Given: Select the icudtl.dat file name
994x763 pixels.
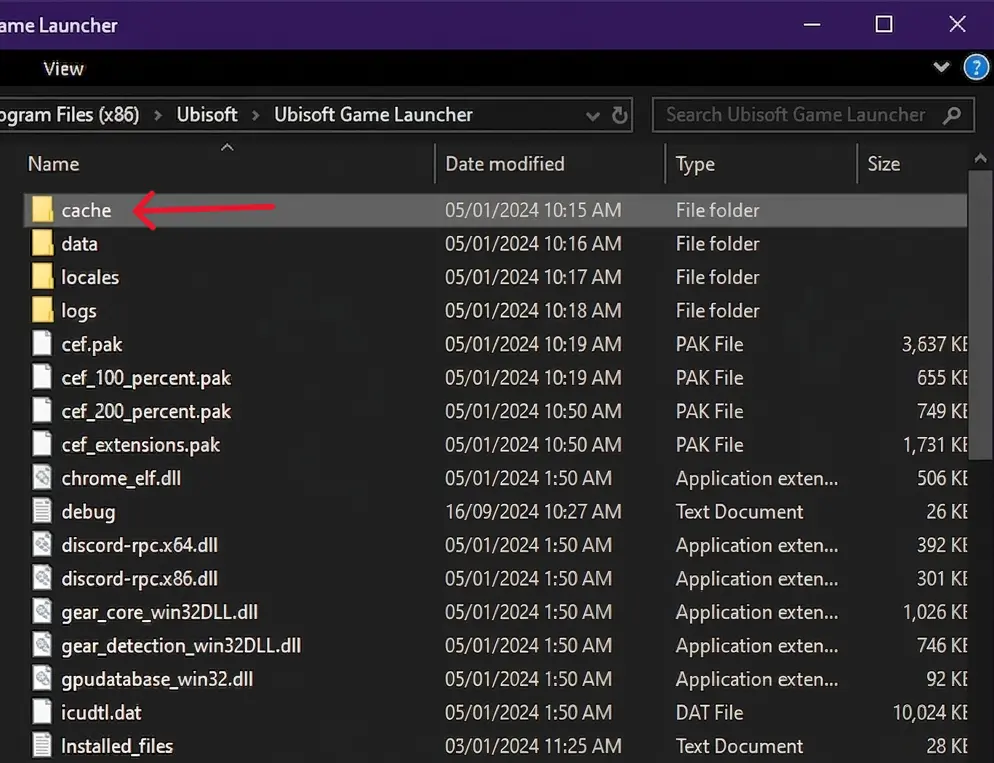Looking at the screenshot, I should tap(101, 713).
